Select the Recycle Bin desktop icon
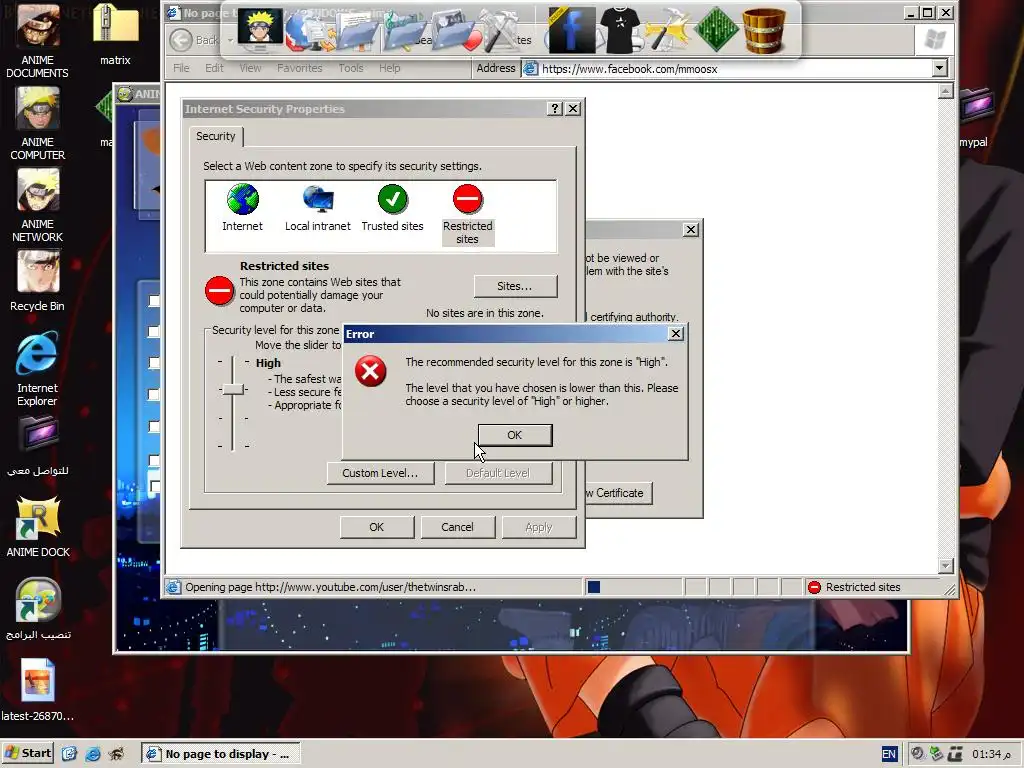 [37, 282]
